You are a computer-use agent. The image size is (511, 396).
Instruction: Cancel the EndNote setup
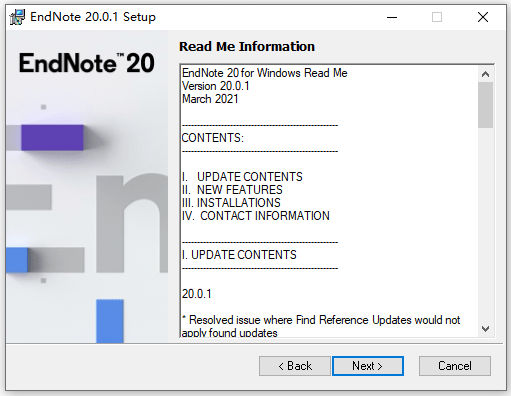coord(455,366)
